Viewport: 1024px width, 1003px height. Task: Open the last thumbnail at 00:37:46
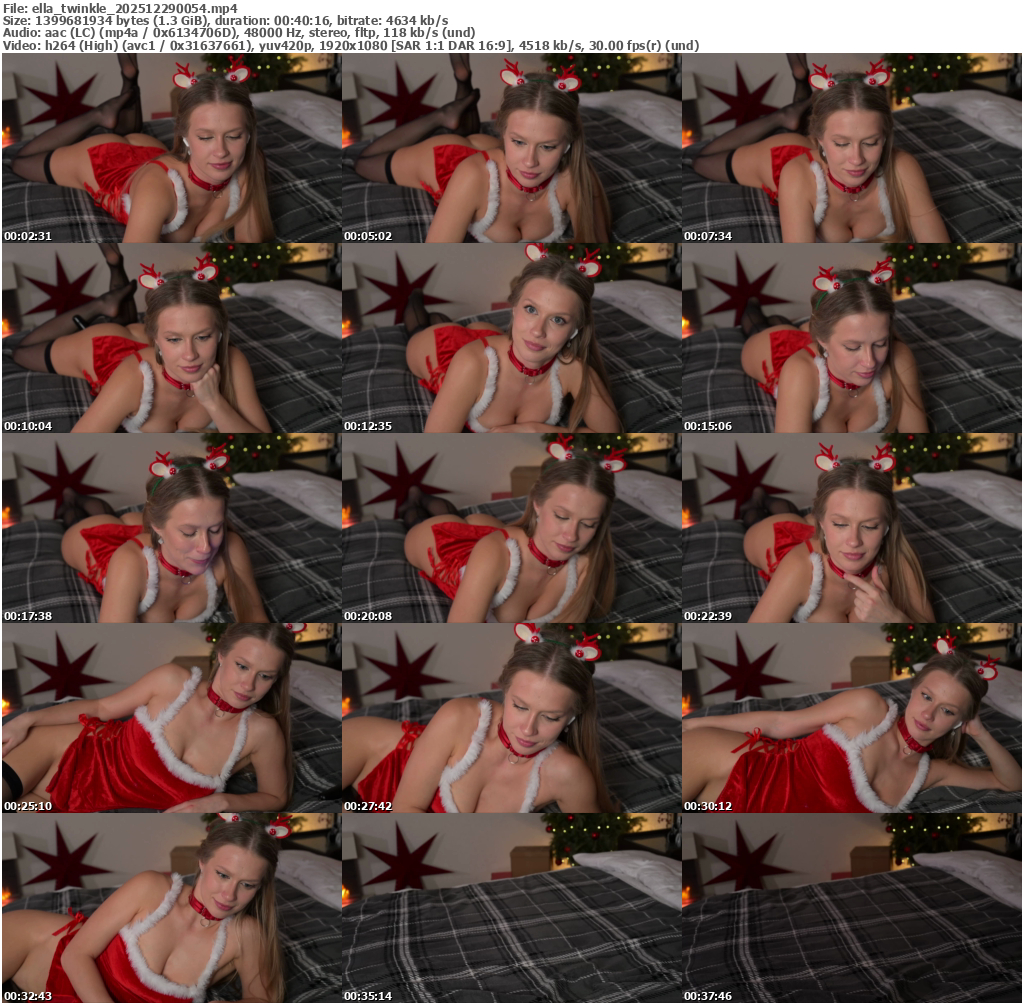coord(851,908)
